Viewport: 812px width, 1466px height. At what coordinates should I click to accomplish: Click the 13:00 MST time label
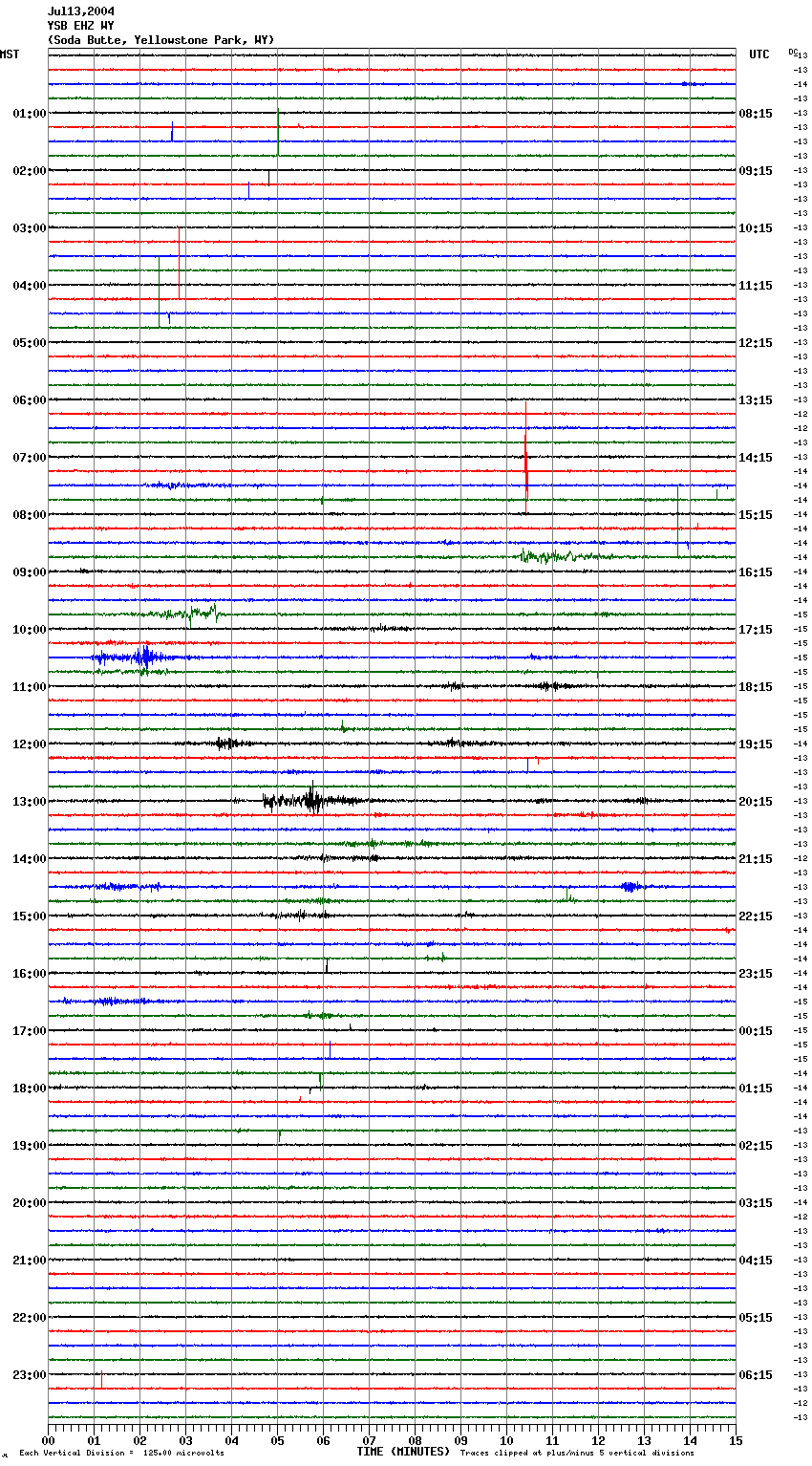tap(30, 802)
